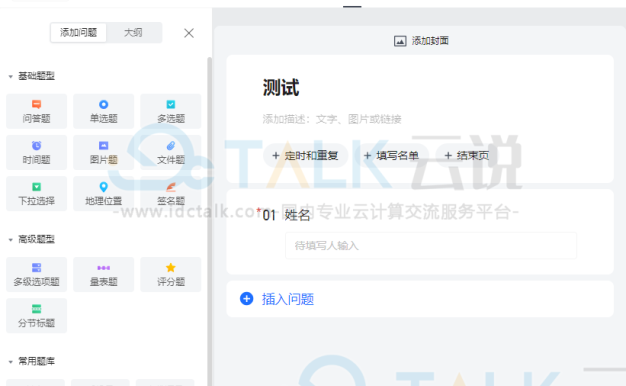The image size is (626, 386).
Task: Add a 图片题 image question
Action: (103, 152)
